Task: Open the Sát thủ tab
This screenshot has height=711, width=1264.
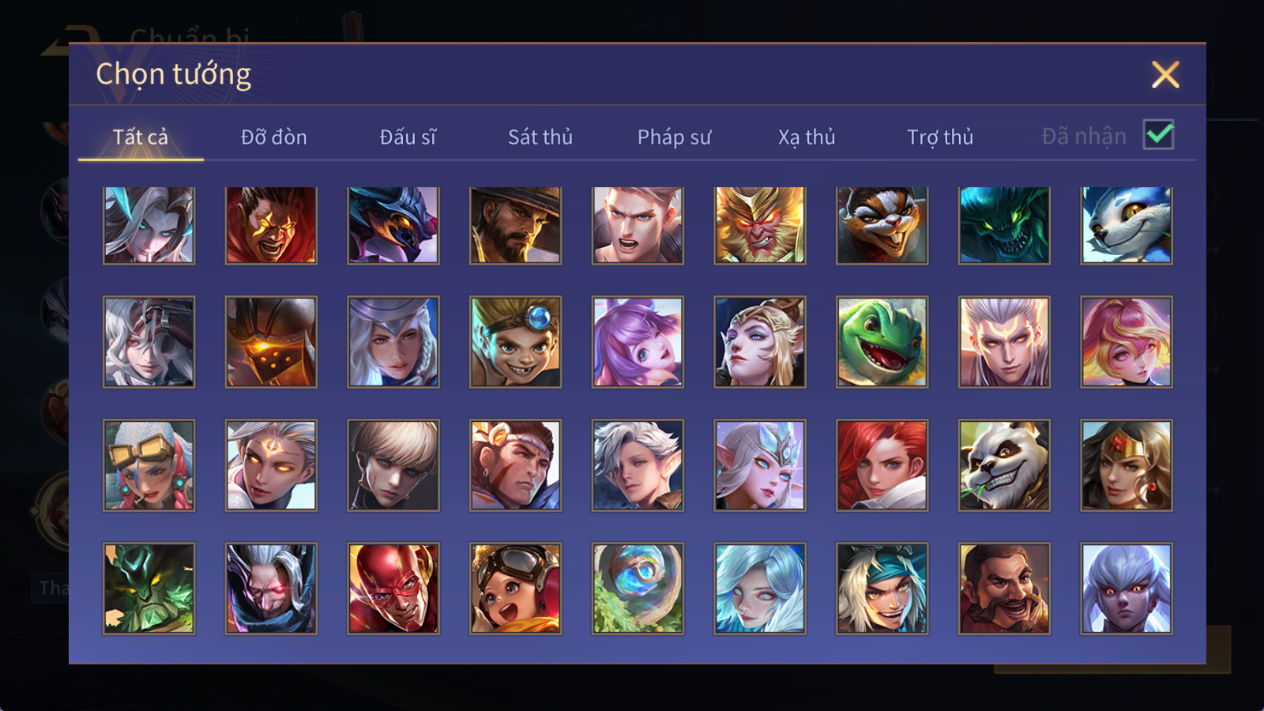Action: pos(540,137)
